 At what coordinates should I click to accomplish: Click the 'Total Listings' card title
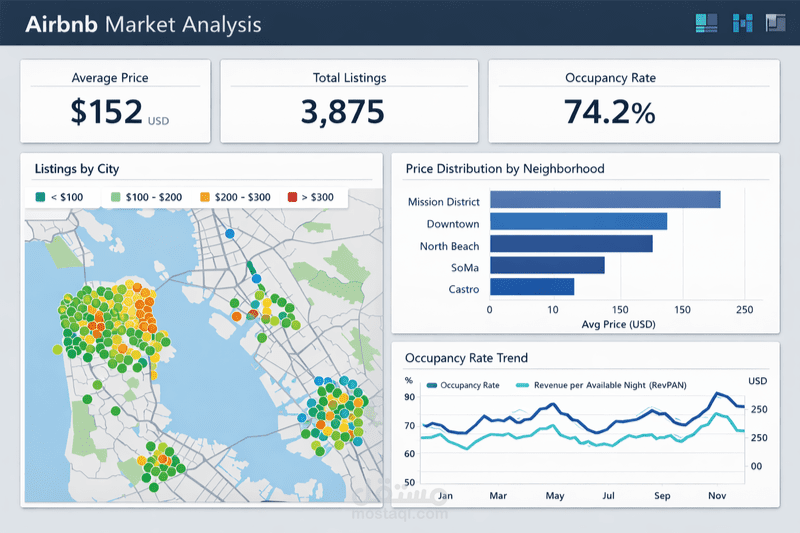click(x=349, y=78)
